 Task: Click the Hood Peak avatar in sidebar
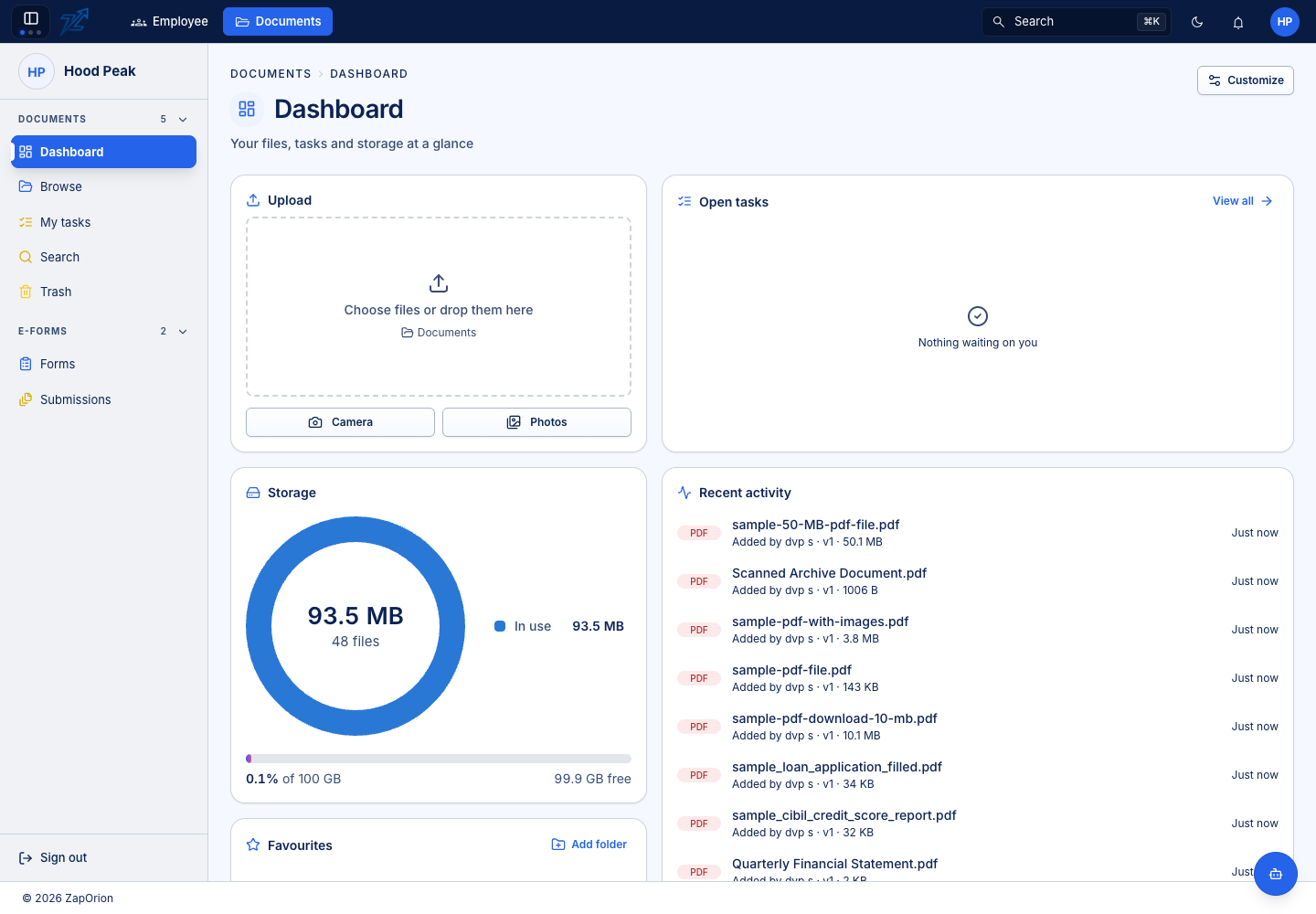(x=37, y=71)
